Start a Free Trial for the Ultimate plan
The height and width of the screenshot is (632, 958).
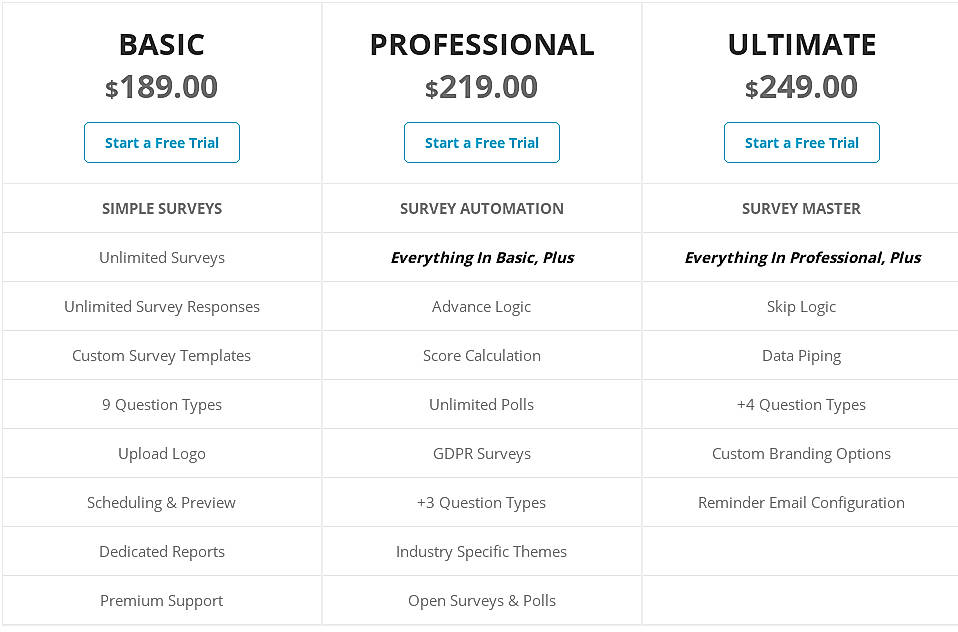pos(800,142)
